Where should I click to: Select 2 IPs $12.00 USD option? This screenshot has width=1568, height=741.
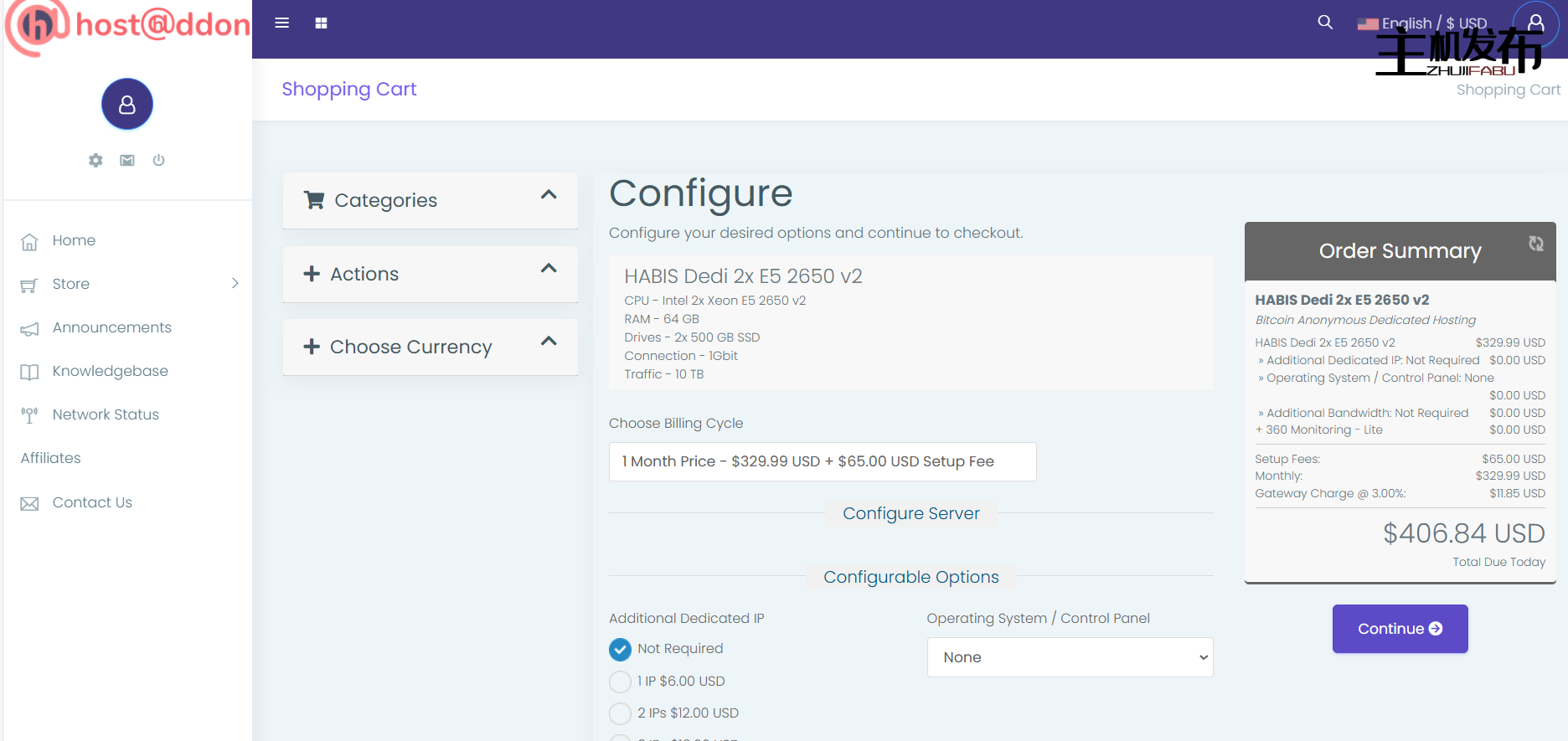(x=621, y=713)
